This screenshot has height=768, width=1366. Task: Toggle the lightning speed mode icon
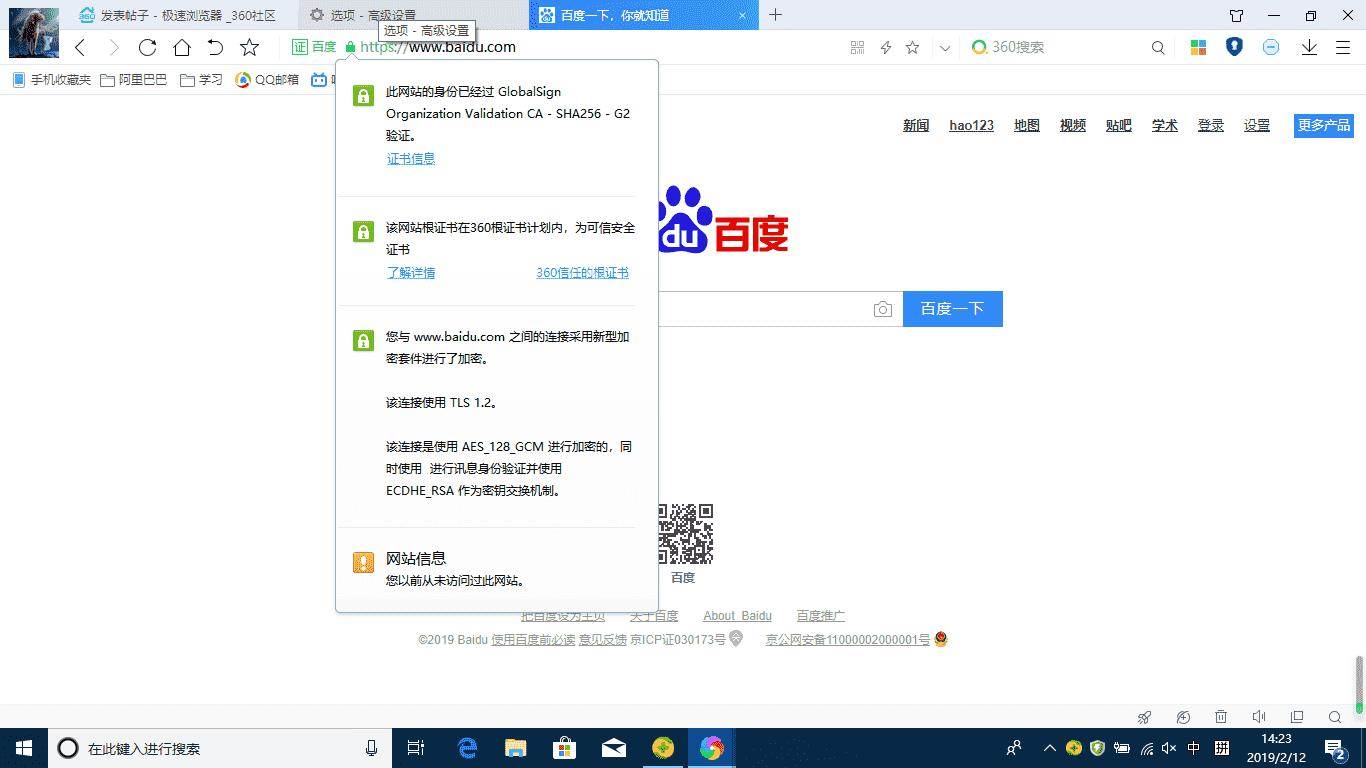[885, 47]
